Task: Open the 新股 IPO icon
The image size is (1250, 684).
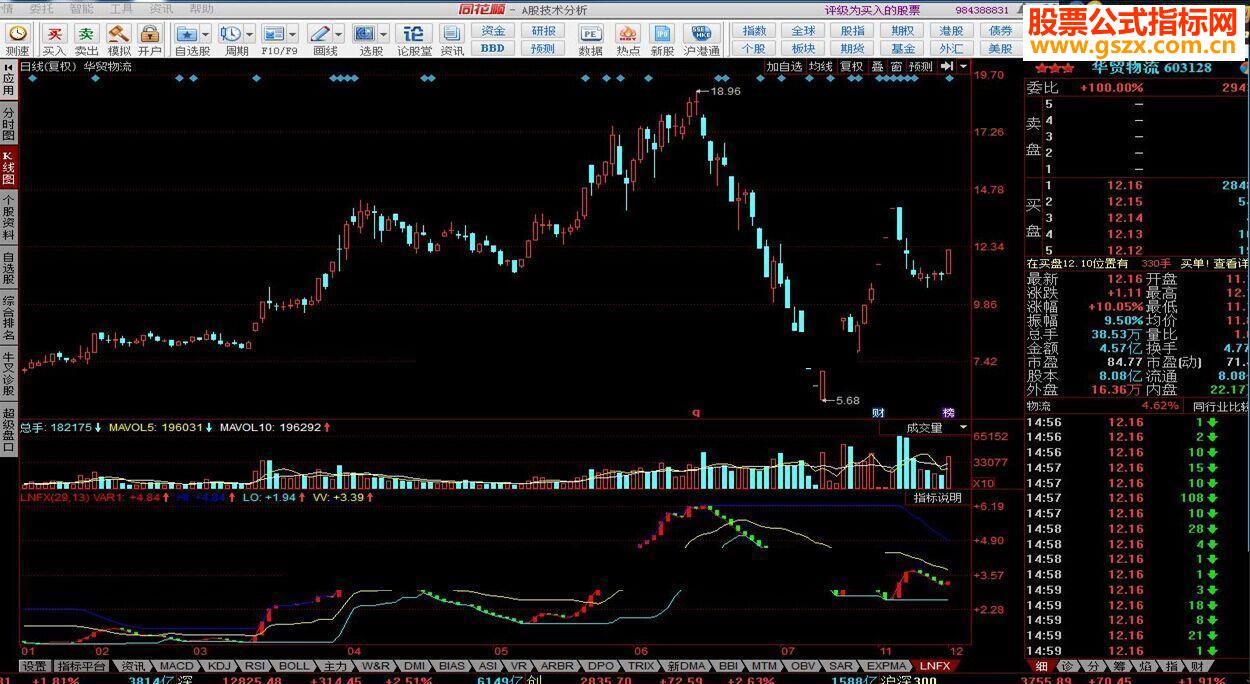Action: (x=662, y=39)
